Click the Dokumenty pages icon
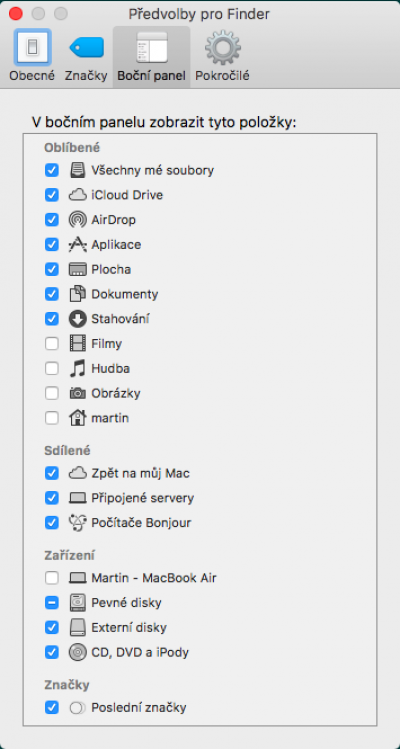Image resolution: width=400 pixels, height=749 pixels. pyautogui.click(x=77, y=294)
